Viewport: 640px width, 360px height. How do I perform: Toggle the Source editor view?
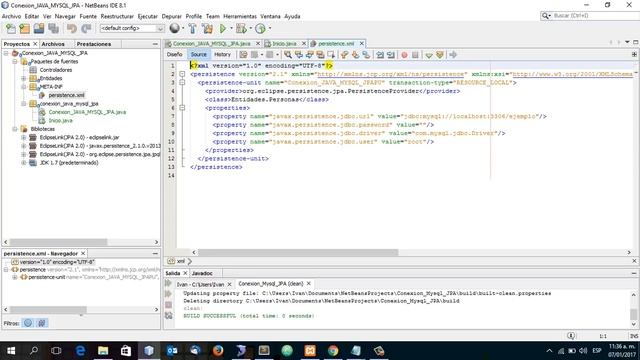pos(199,54)
